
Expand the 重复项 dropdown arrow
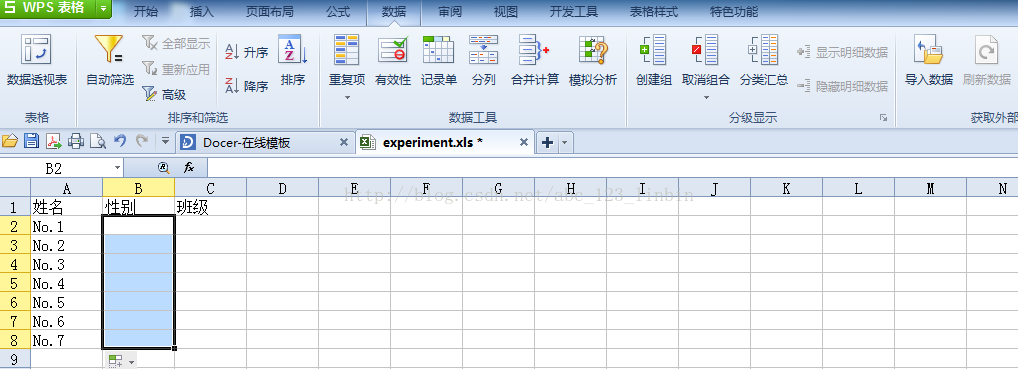tap(347, 97)
